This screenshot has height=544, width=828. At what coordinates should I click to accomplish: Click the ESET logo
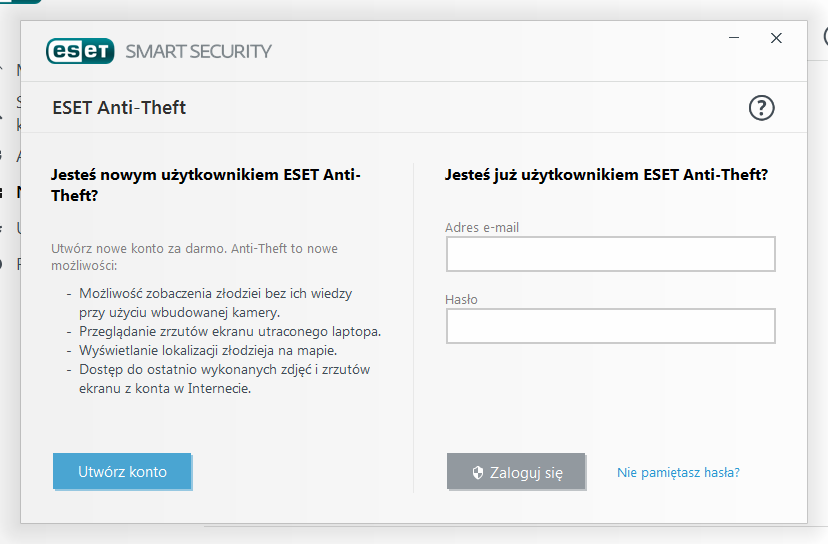point(80,51)
